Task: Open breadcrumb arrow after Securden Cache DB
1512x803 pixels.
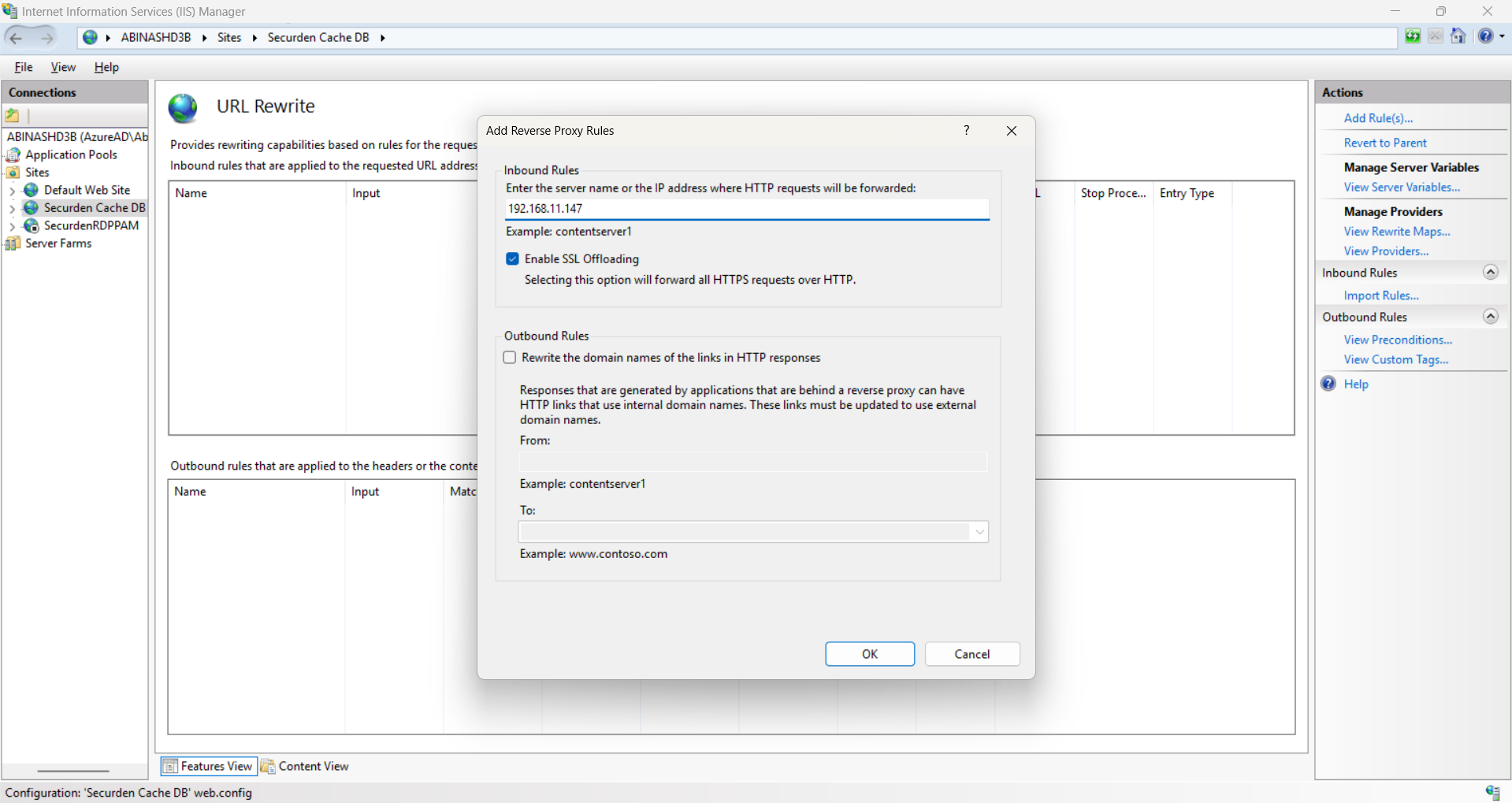Action: pos(382,38)
